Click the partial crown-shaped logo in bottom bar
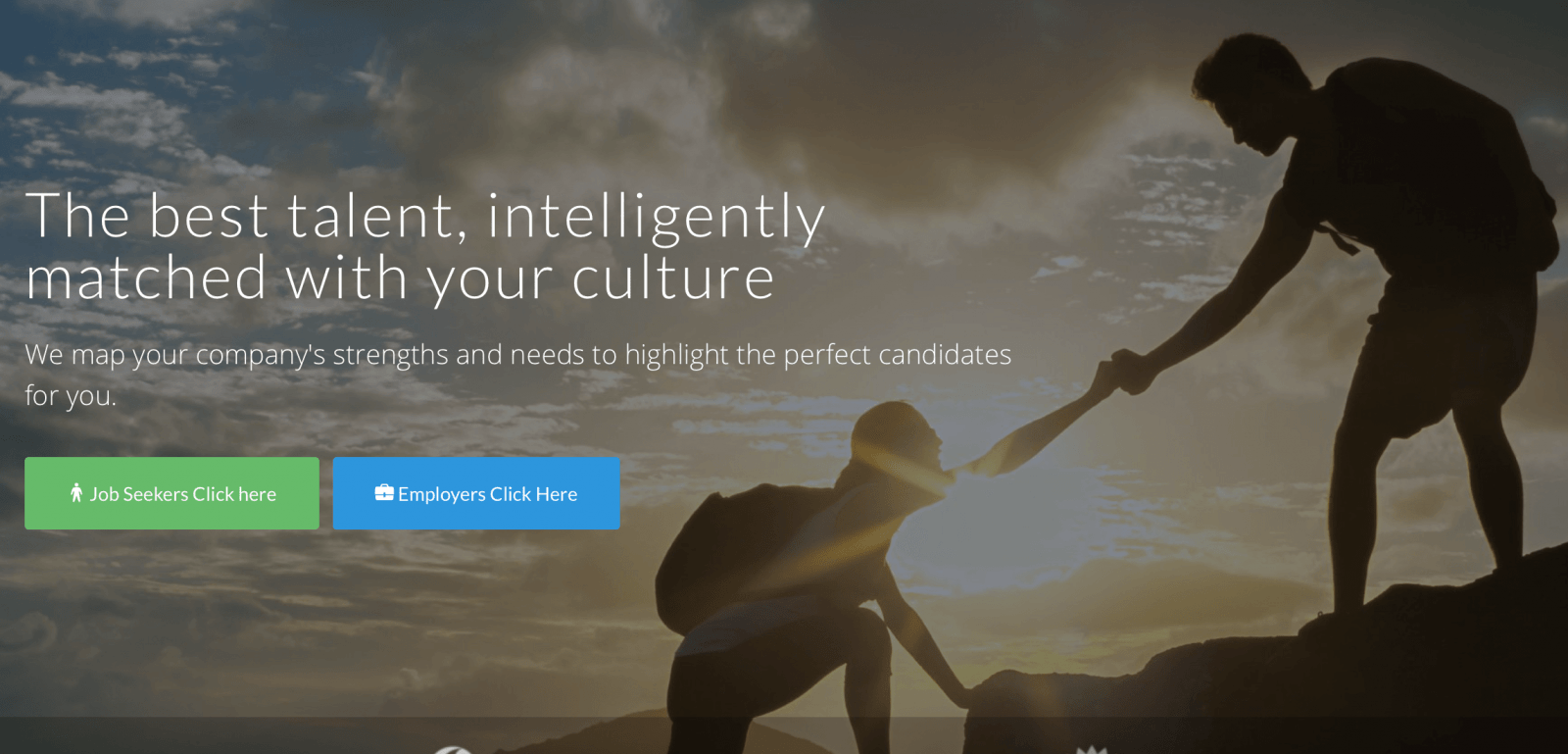This screenshot has height=754, width=1568. click(1091, 750)
